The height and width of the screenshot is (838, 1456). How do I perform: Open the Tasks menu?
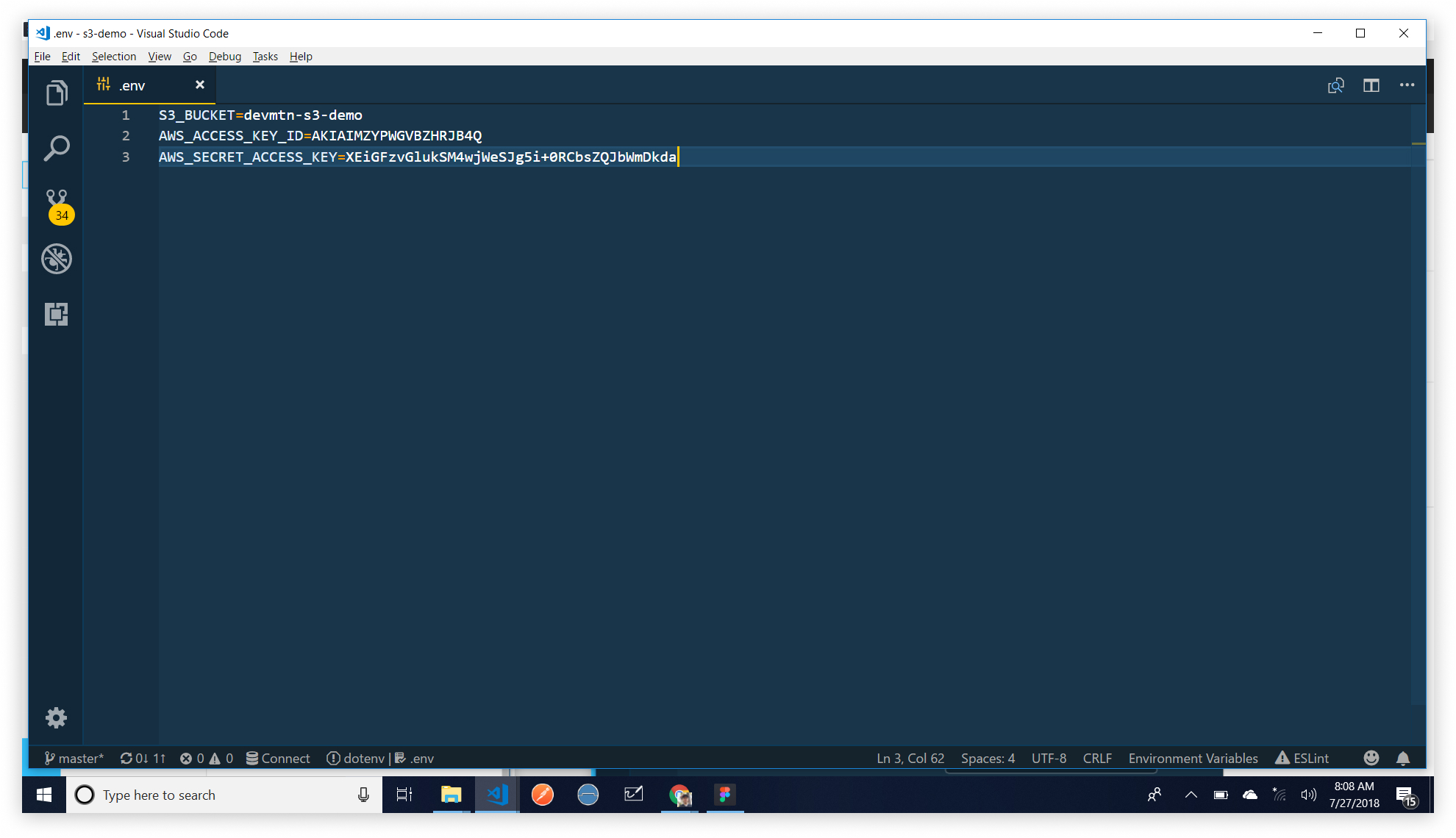[265, 57]
